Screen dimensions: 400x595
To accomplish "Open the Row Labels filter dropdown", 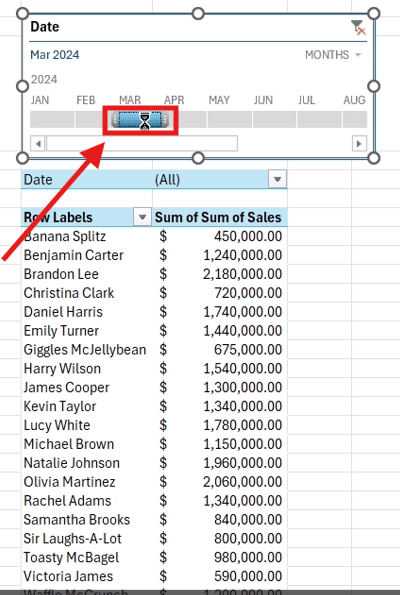I will tap(142, 217).
